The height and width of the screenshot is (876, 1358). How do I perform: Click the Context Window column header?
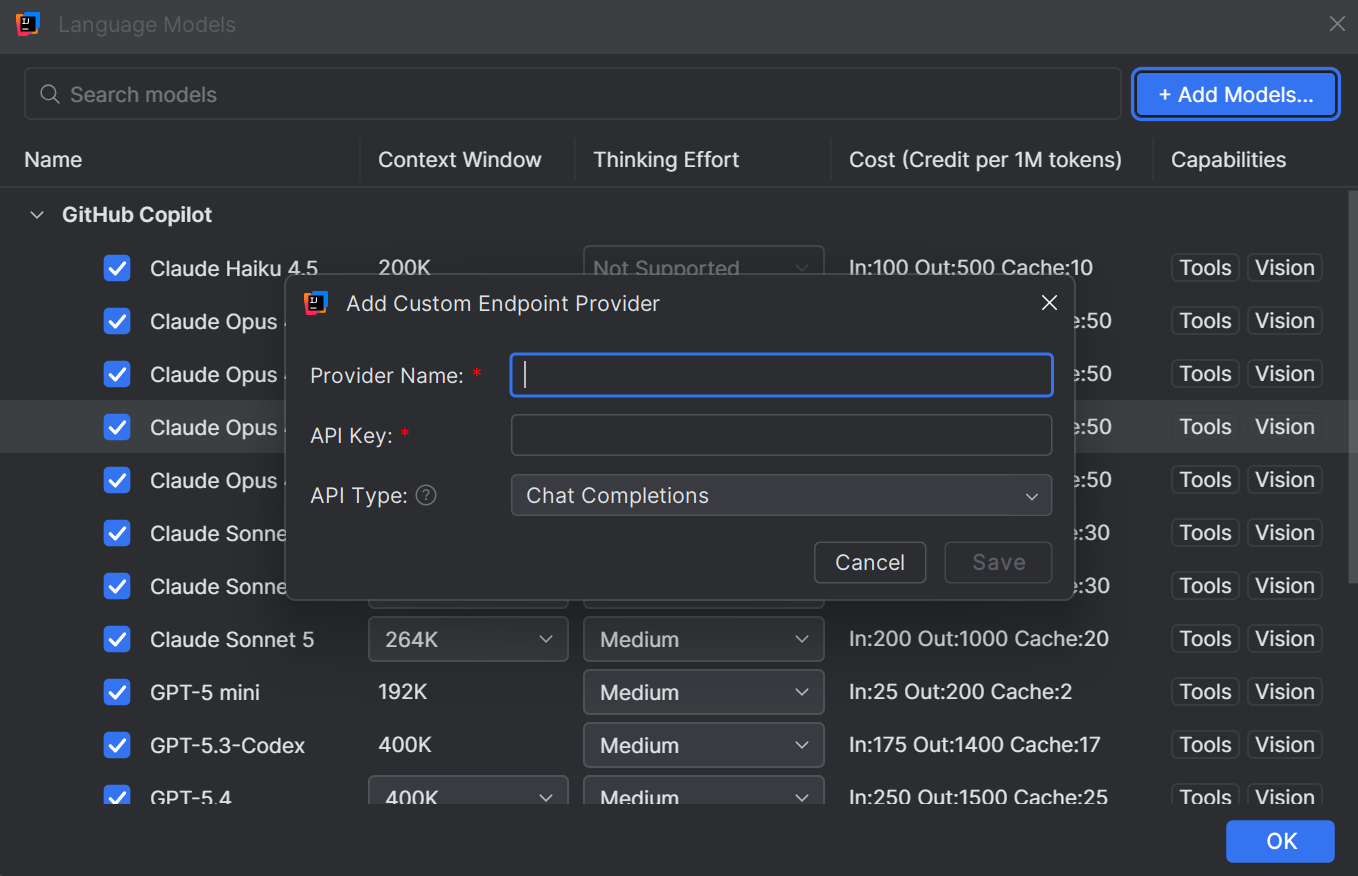pyautogui.click(x=460, y=160)
